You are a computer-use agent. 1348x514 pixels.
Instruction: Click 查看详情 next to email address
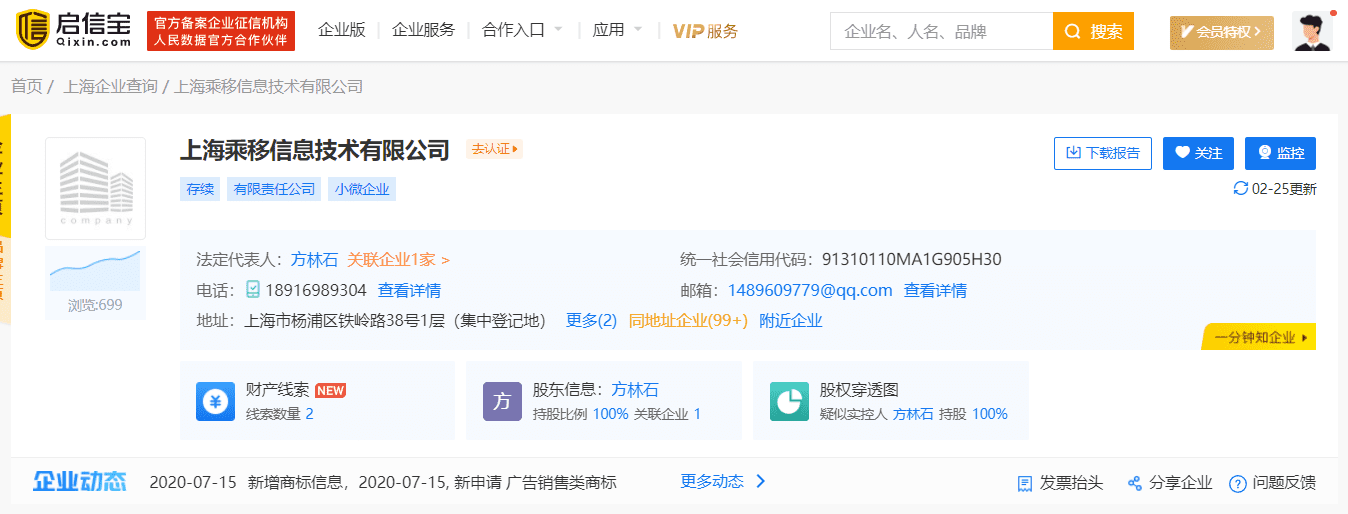click(935, 291)
